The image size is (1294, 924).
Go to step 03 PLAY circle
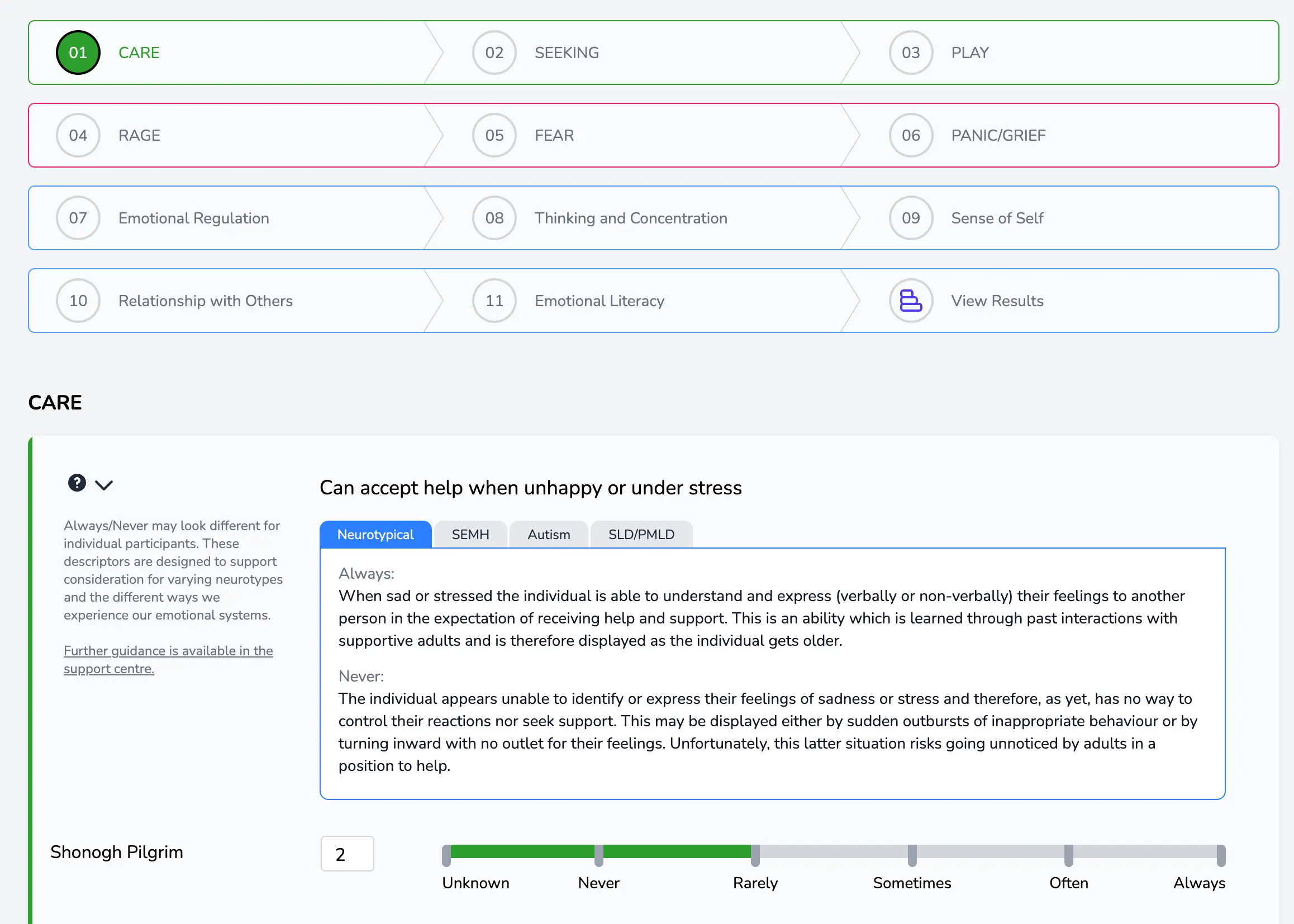pyautogui.click(x=911, y=53)
